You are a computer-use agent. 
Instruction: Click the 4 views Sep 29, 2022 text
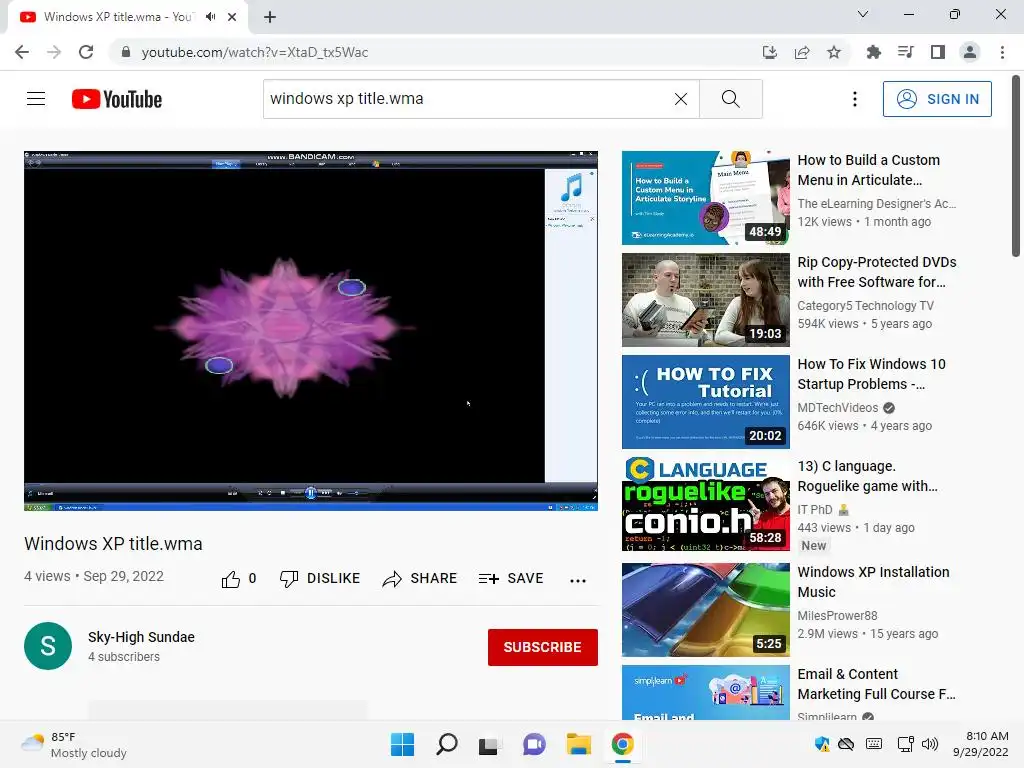pos(94,576)
